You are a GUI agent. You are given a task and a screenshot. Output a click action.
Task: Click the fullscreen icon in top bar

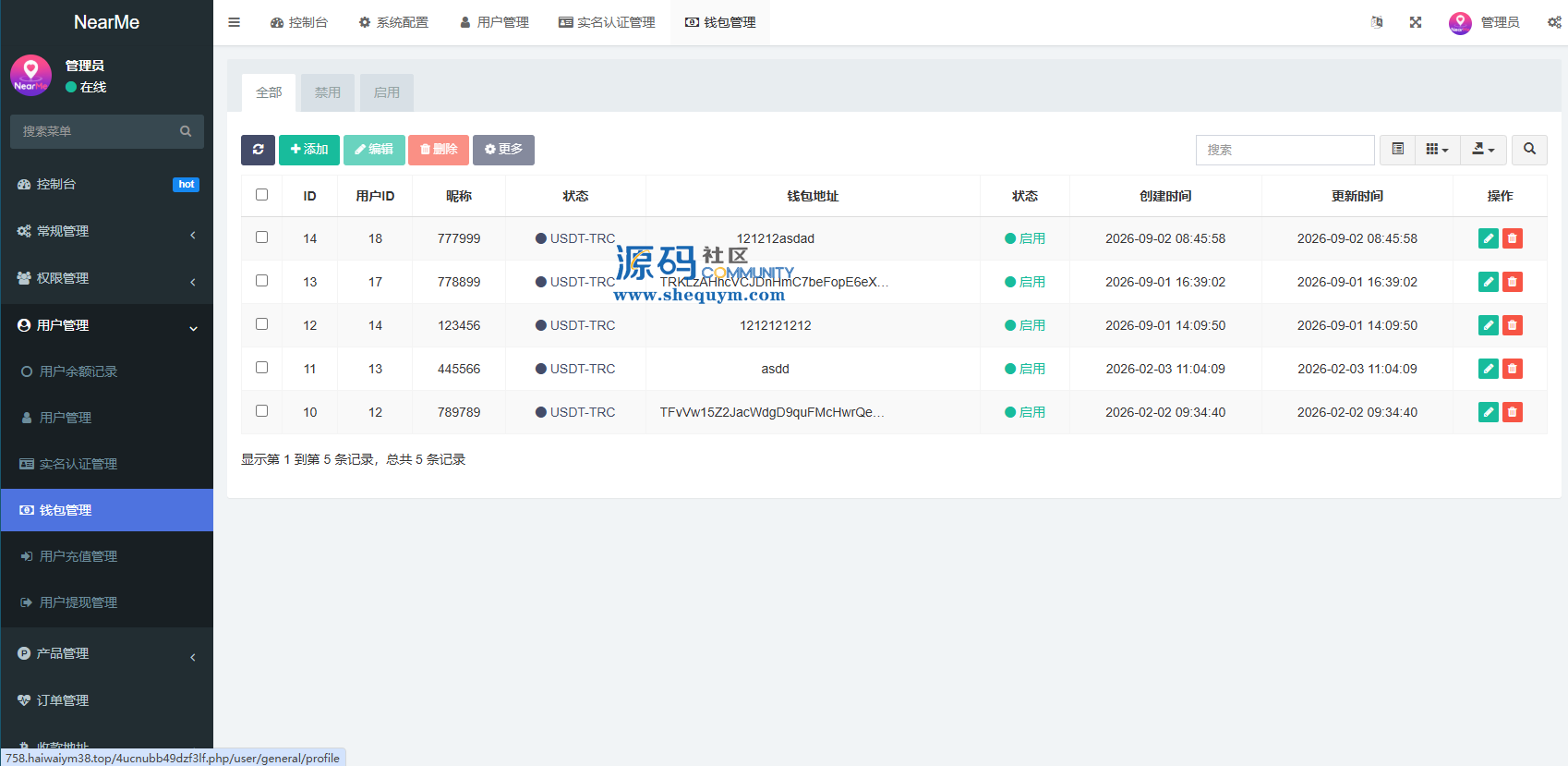(x=1416, y=22)
